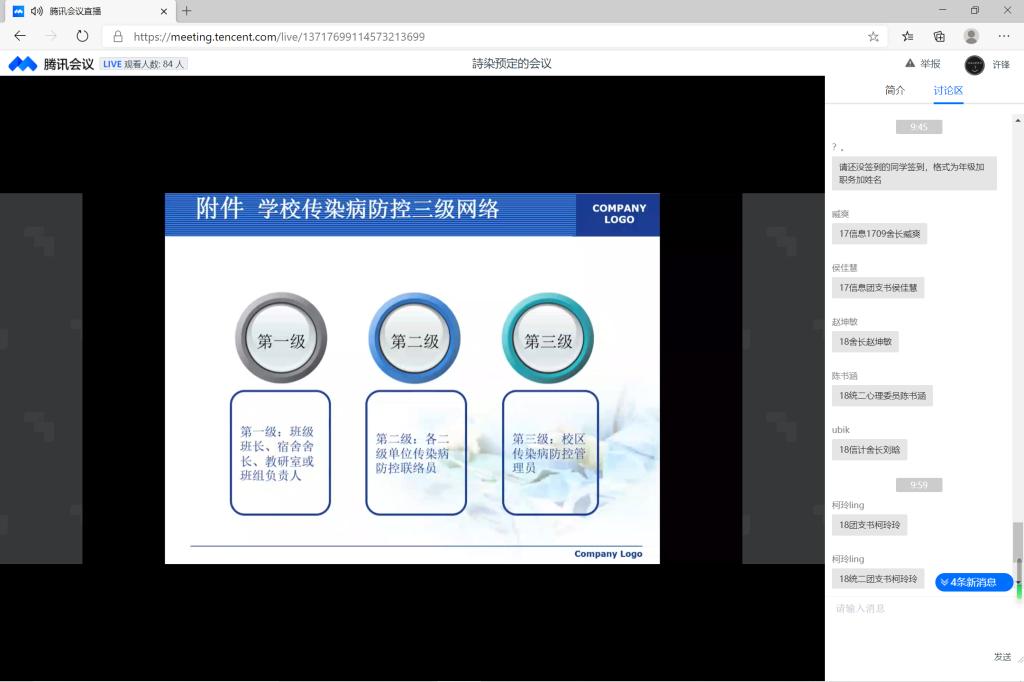View site info via the lock icon

118,36
